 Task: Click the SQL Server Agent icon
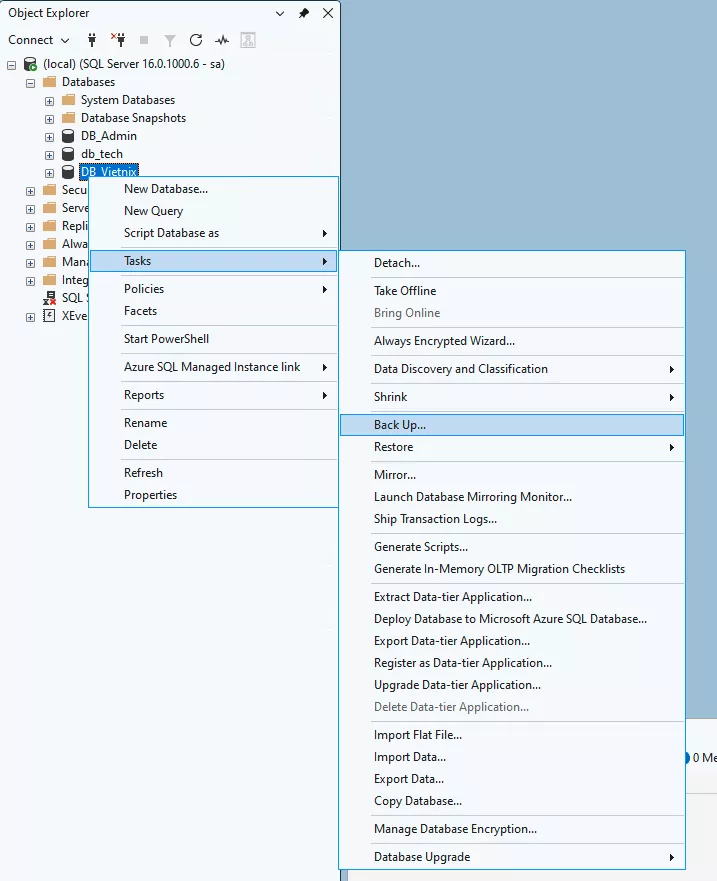click(49, 298)
